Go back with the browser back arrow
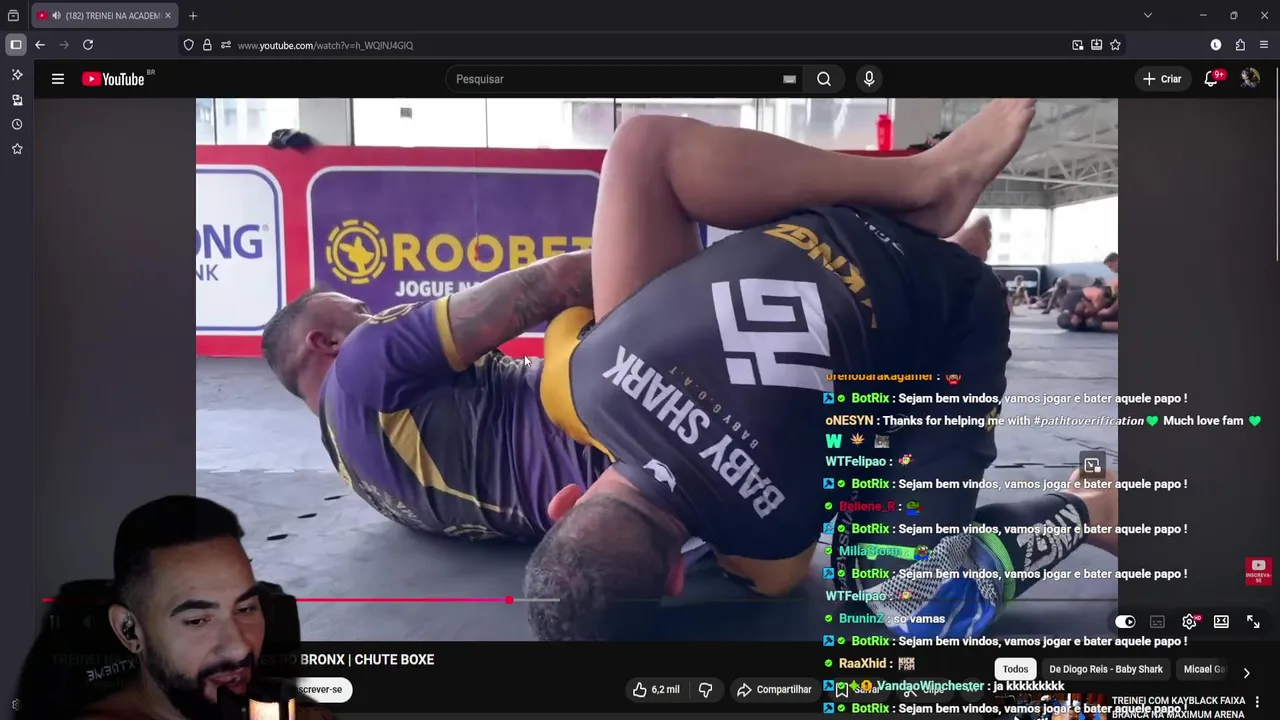This screenshot has width=1280, height=720. [40, 45]
